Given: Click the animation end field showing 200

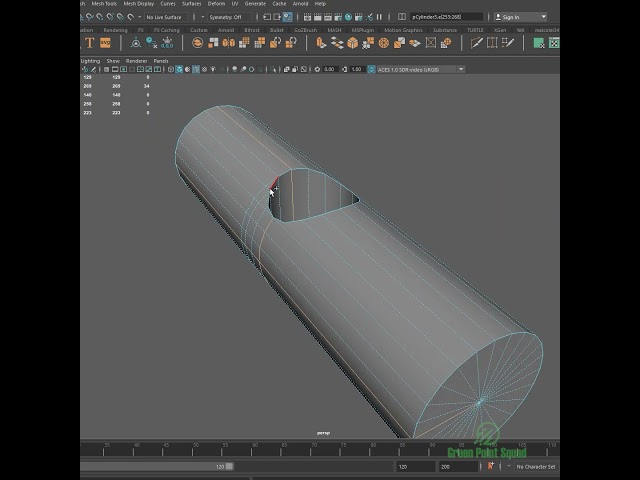Looking at the screenshot, I should point(458,467).
